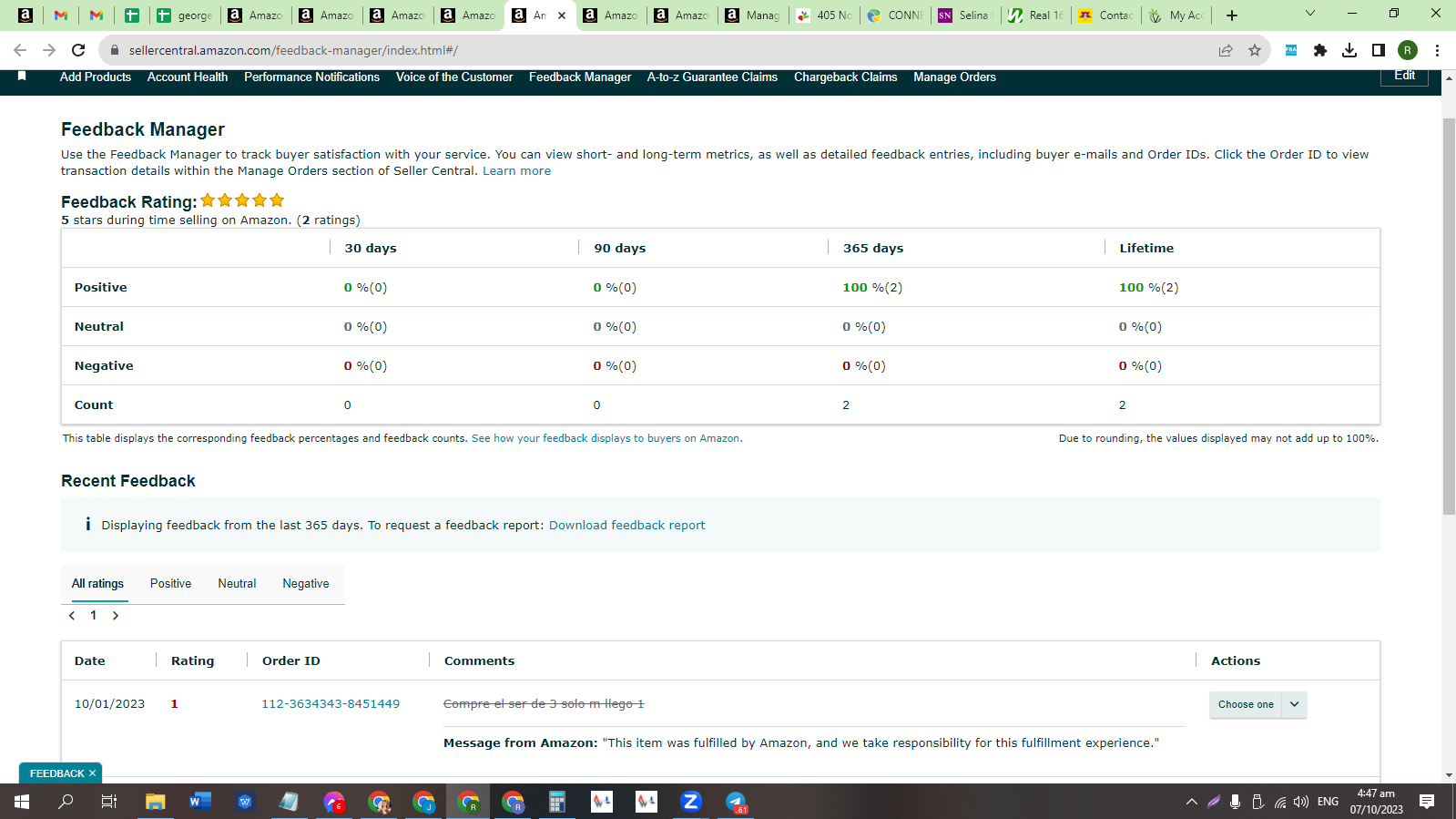Click page number 1 in pagination
The image size is (1456, 819).
pyautogui.click(x=93, y=616)
